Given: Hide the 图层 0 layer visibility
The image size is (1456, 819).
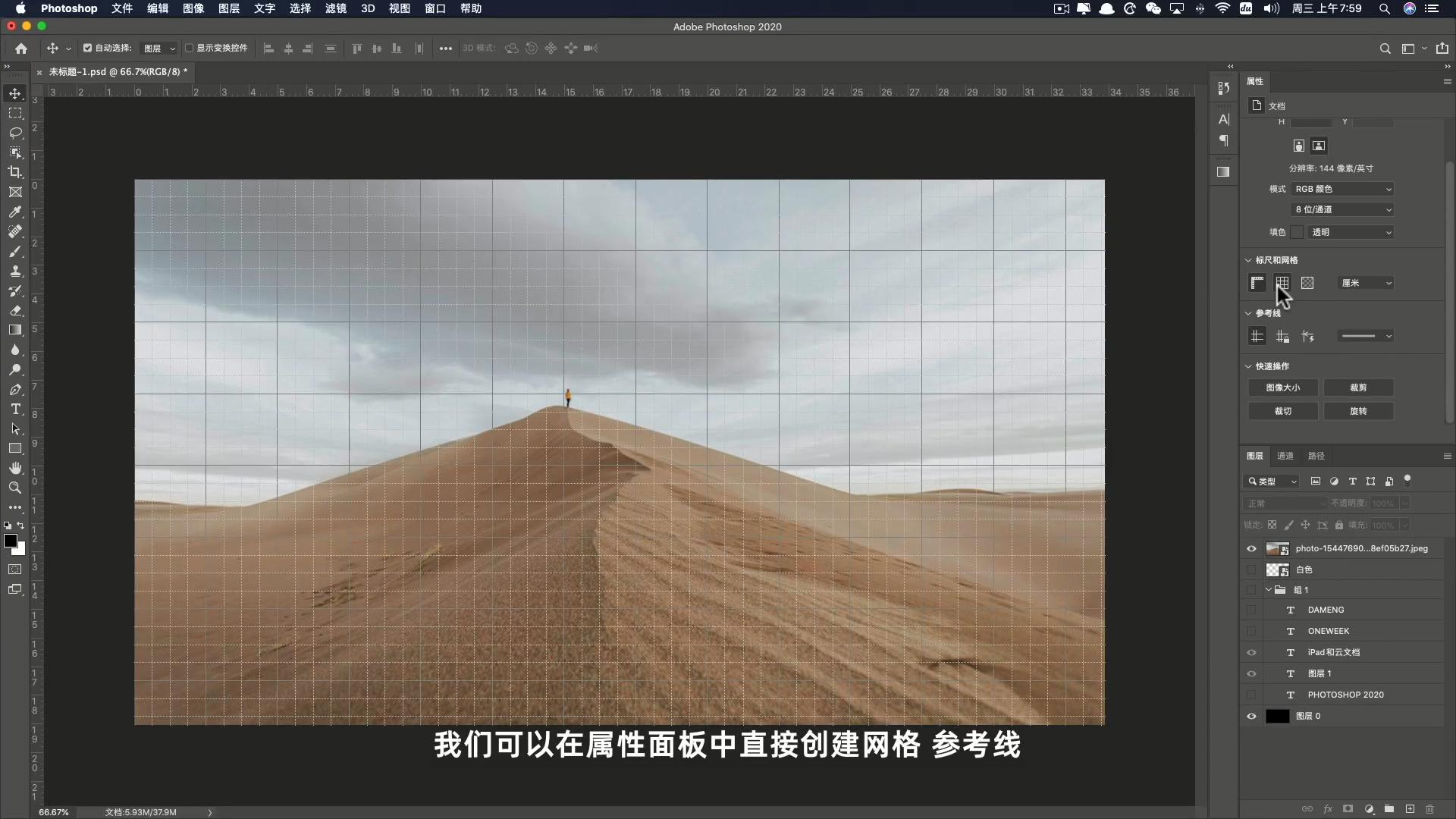Looking at the screenshot, I should 1251,716.
